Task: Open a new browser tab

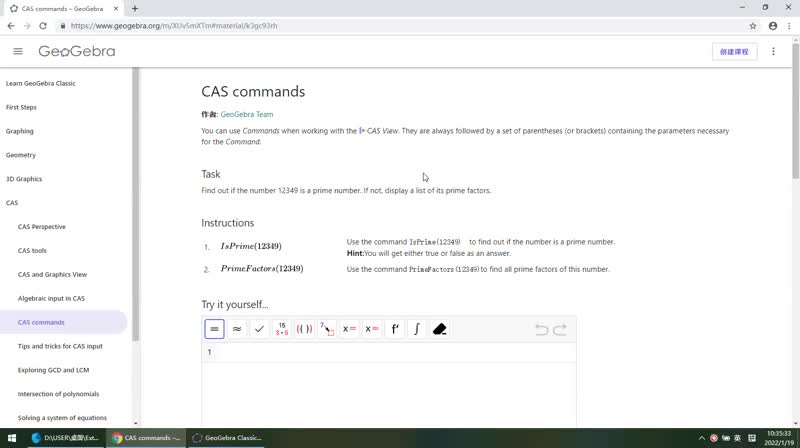Action: tap(135, 9)
